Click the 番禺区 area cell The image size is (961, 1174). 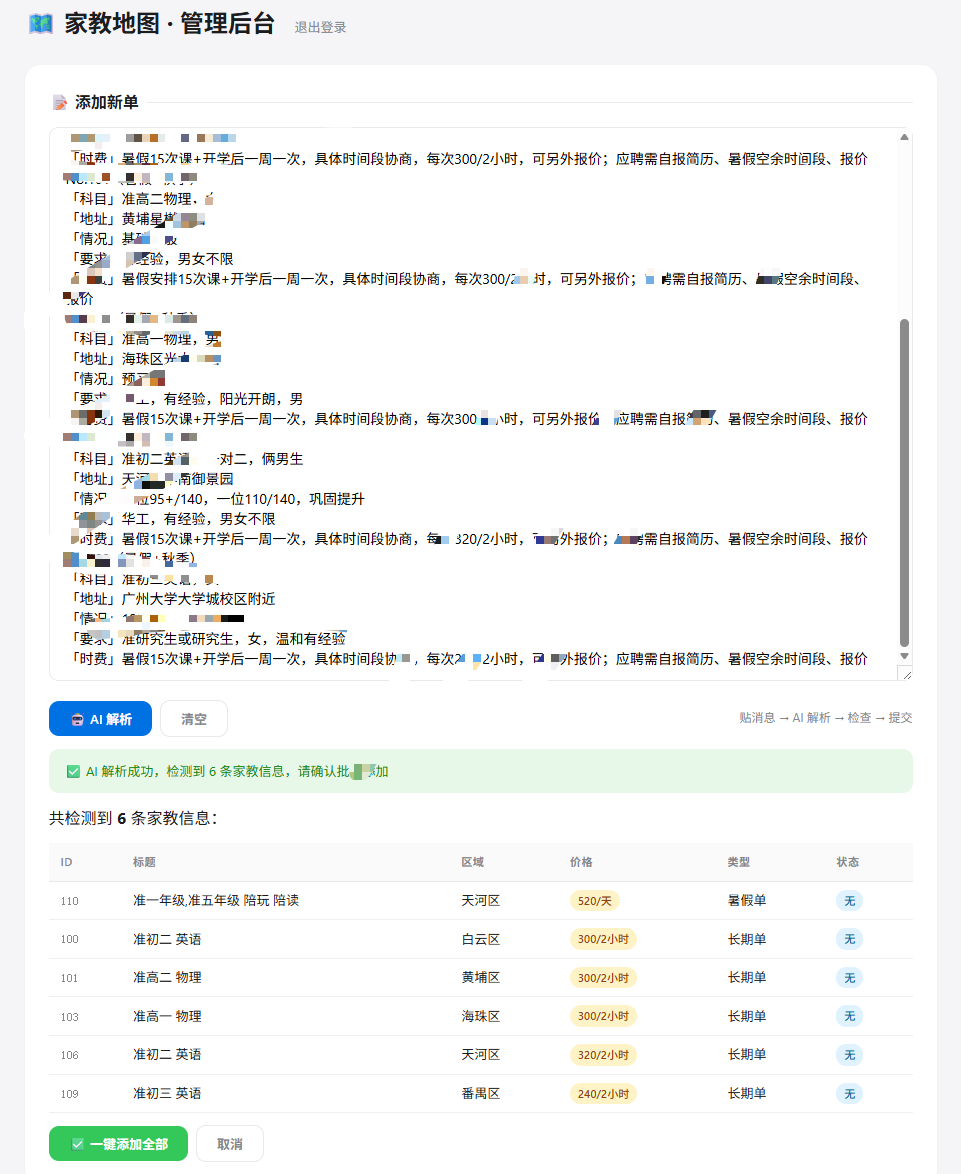480,1094
